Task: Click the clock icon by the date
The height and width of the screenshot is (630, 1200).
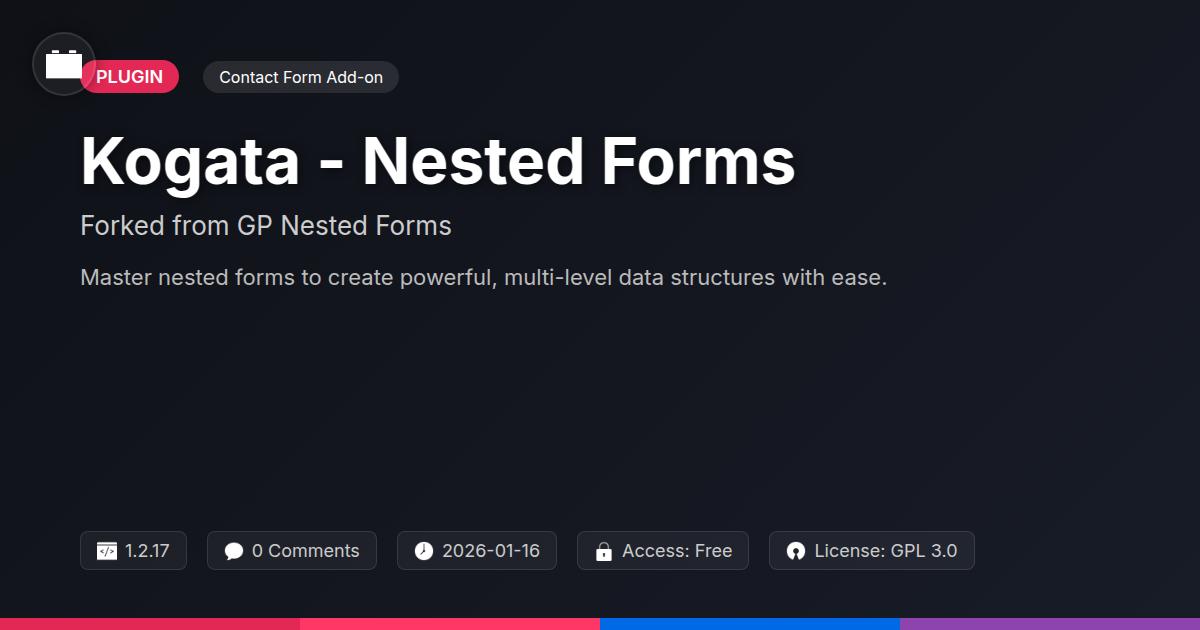Action: click(x=424, y=551)
